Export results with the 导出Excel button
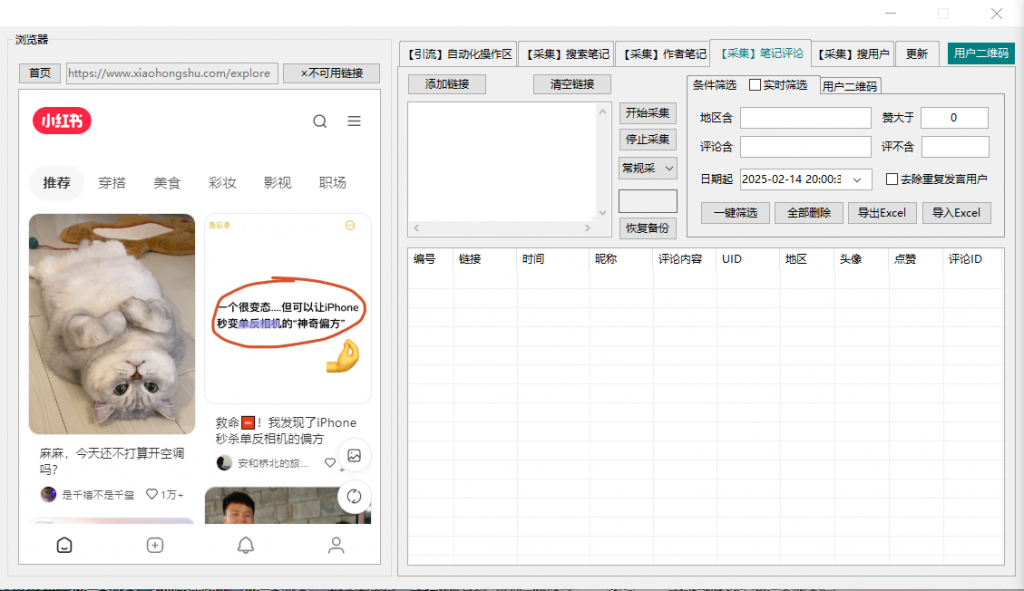 coord(882,212)
